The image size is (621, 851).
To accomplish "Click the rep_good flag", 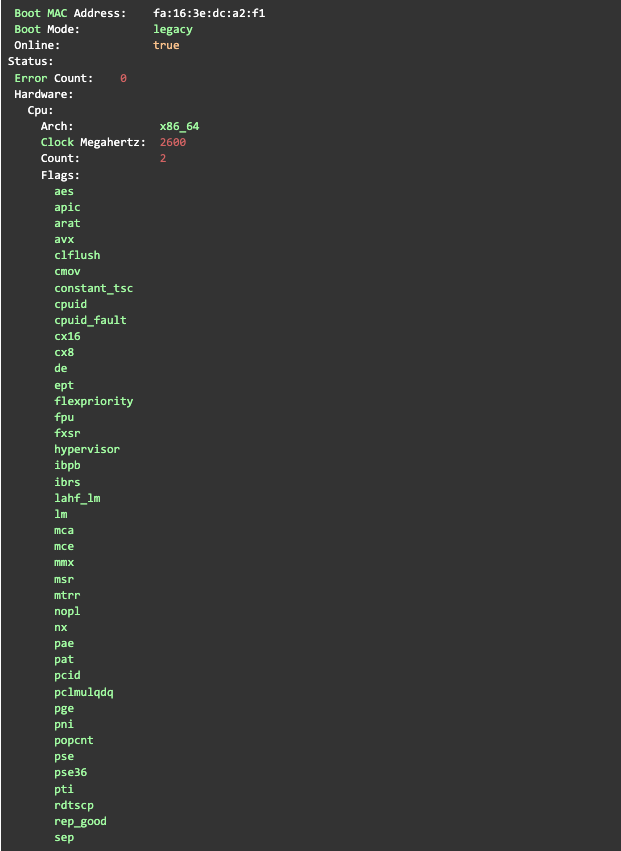I will [x=80, y=822].
